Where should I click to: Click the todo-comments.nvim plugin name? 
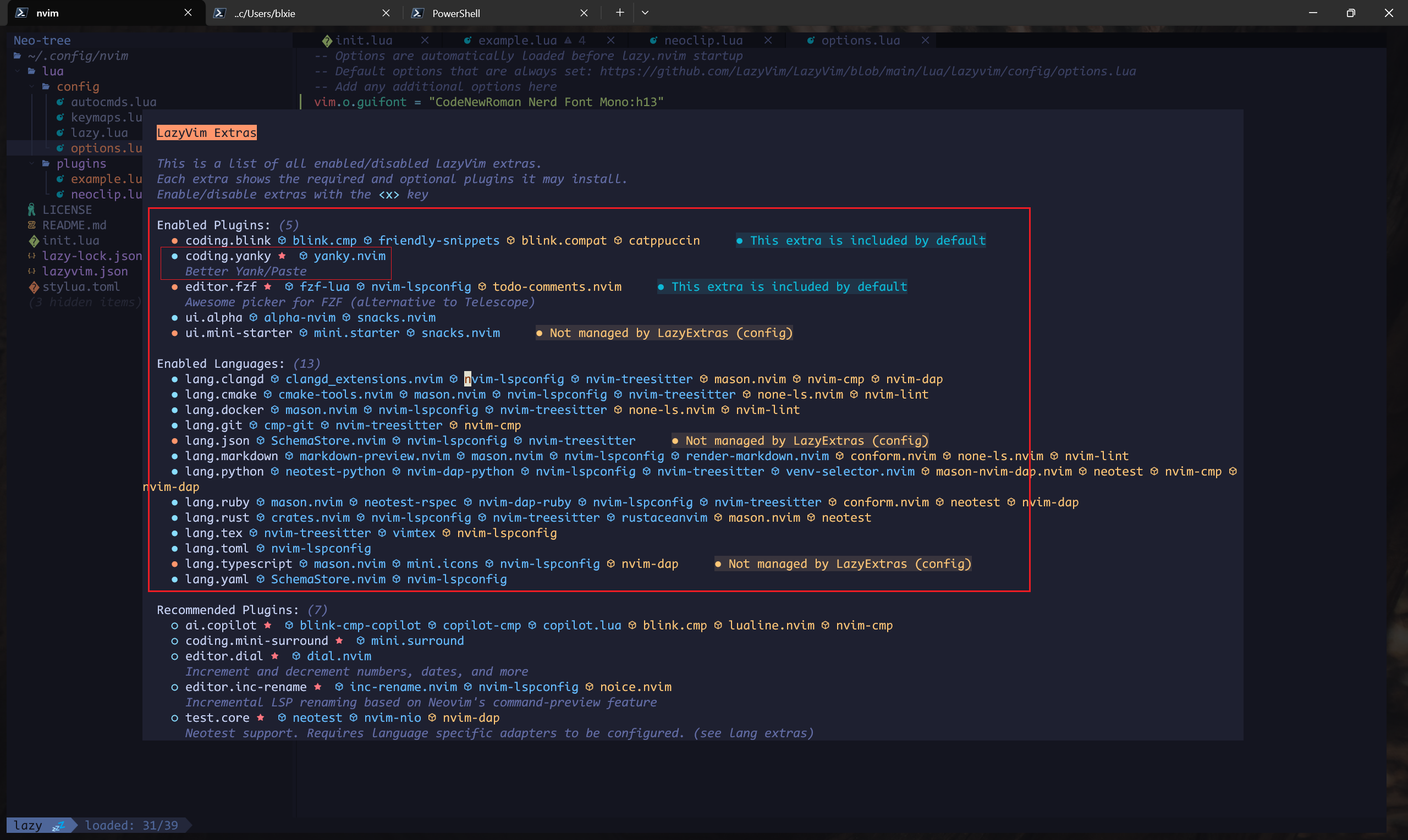(557, 286)
